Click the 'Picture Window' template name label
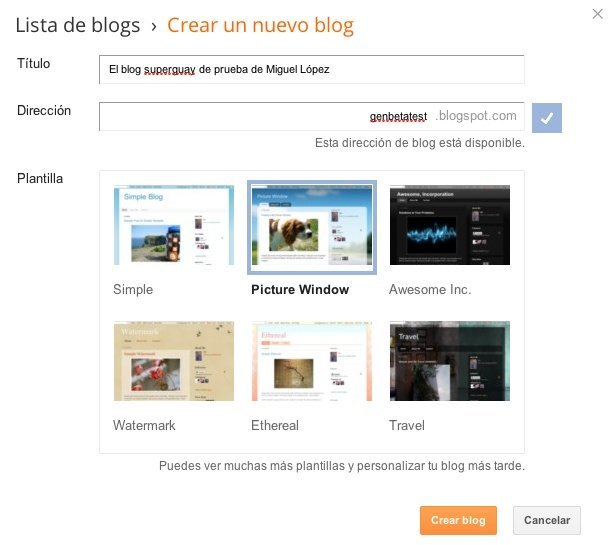 [x=300, y=289]
